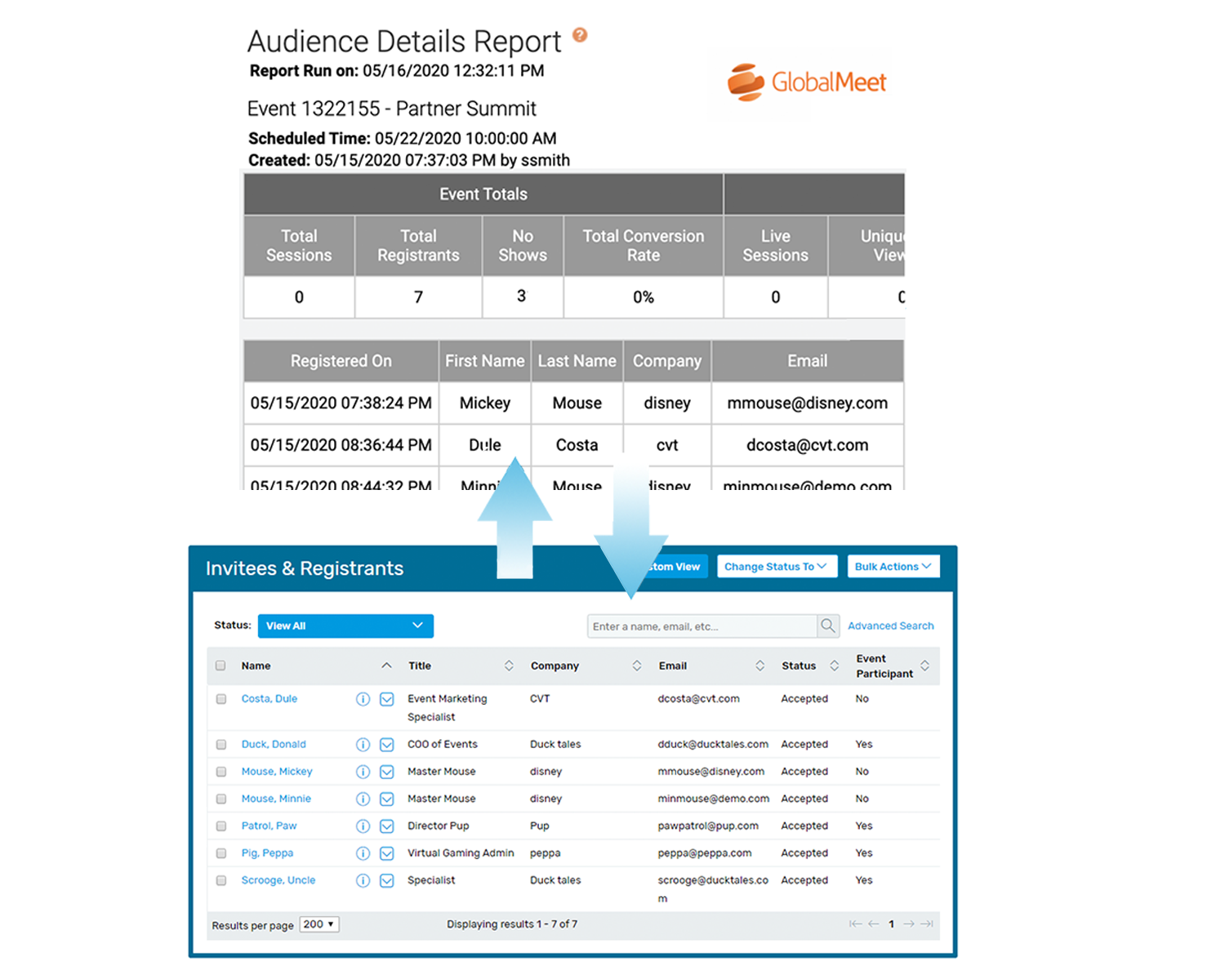Select the header select-all checkbox
The height and width of the screenshot is (980, 1225).
coord(220,666)
